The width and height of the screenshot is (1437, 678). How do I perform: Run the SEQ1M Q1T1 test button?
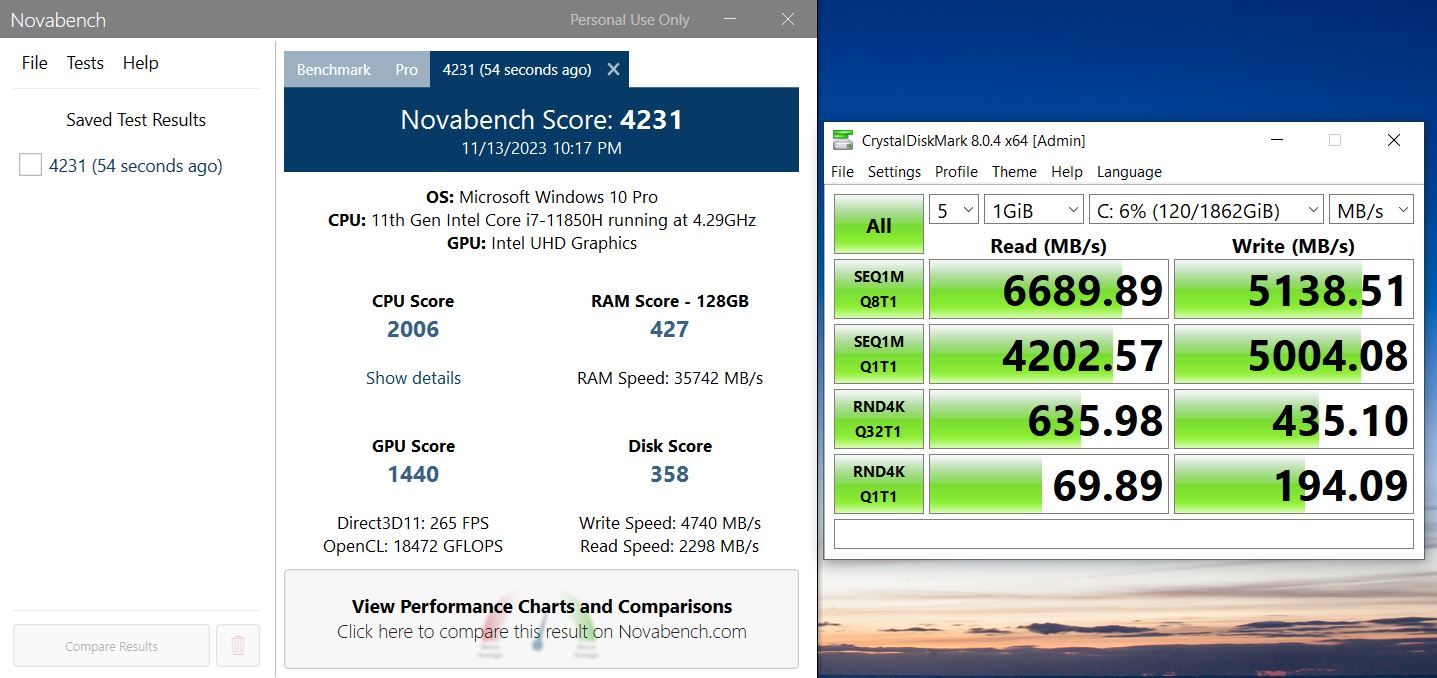[879, 354]
